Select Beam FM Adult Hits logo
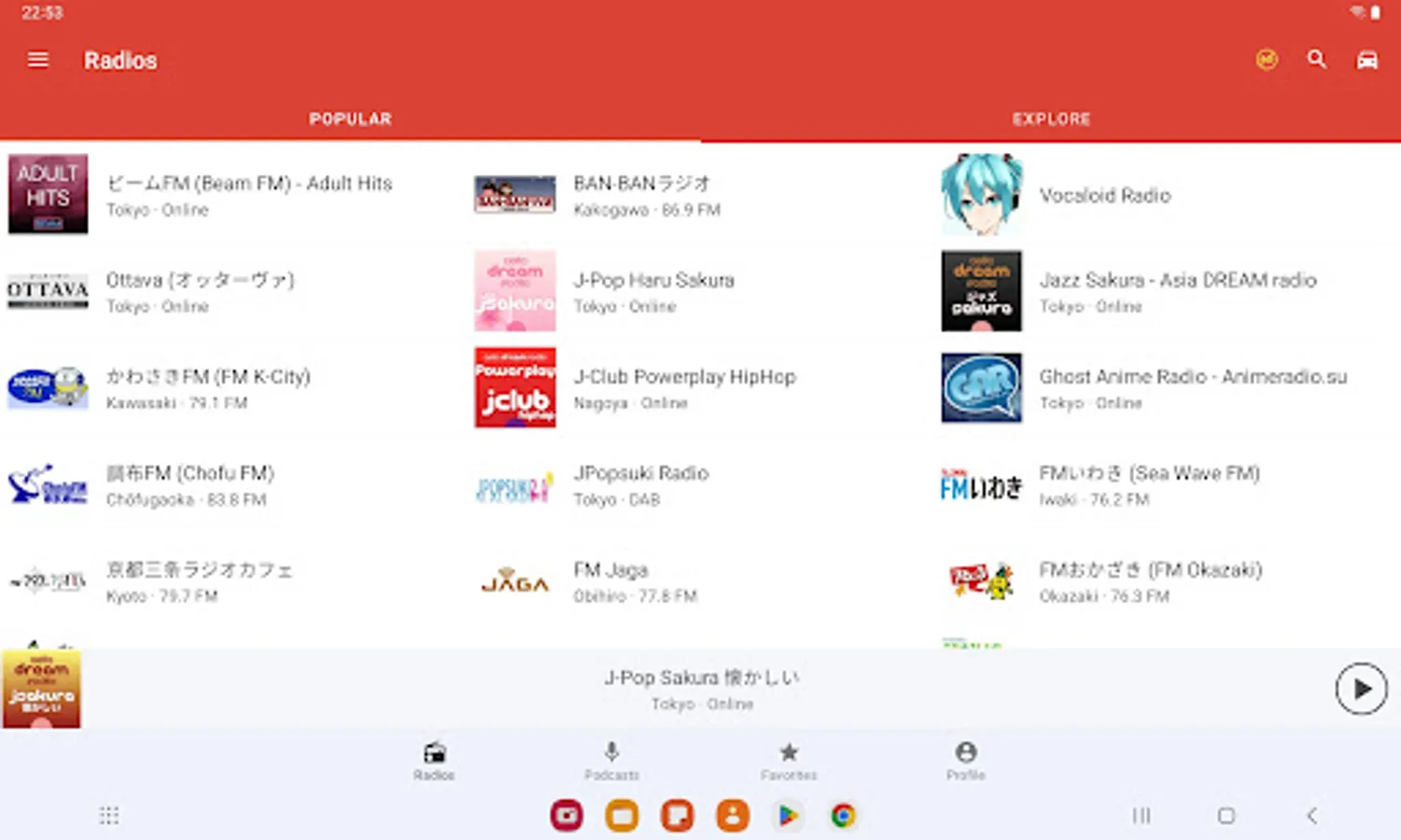Image resolution: width=1401 pixels, height=840 pixels. click(48, 194)
